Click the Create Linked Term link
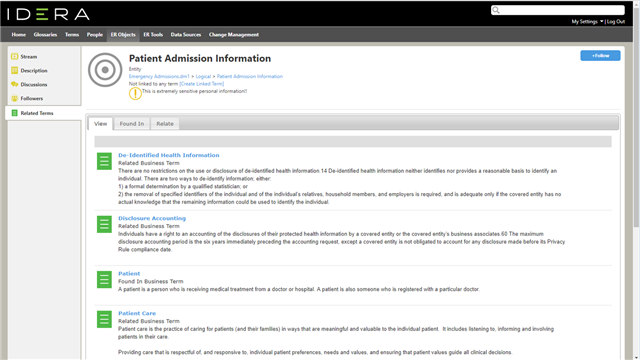This screenshot has width=640, height=360. tap(202, 84)
